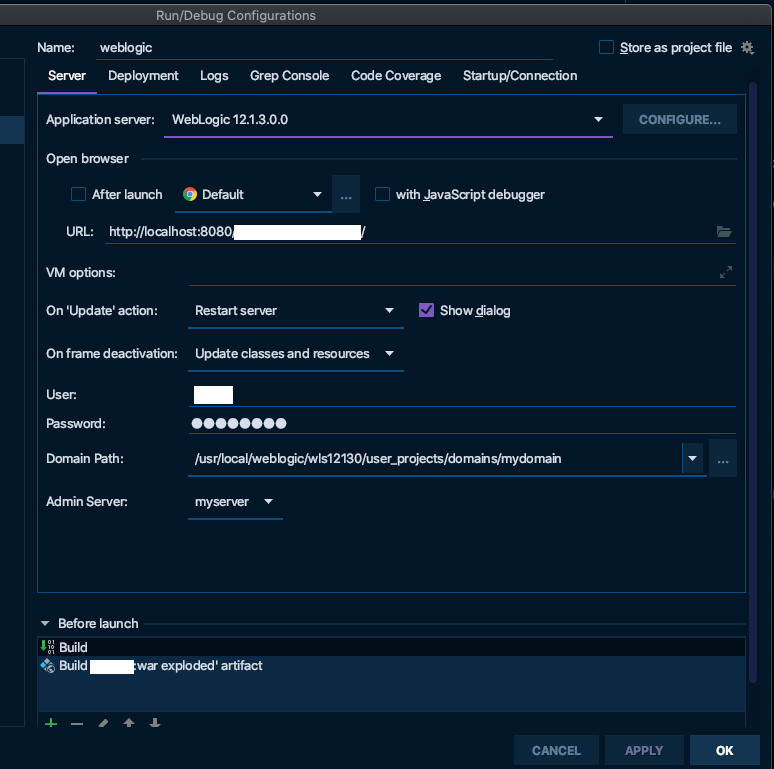The width and height of the screenshot is (774, 769).
Task: Click the Build task icon in Before launch list
Action: [x=47, y=647]
